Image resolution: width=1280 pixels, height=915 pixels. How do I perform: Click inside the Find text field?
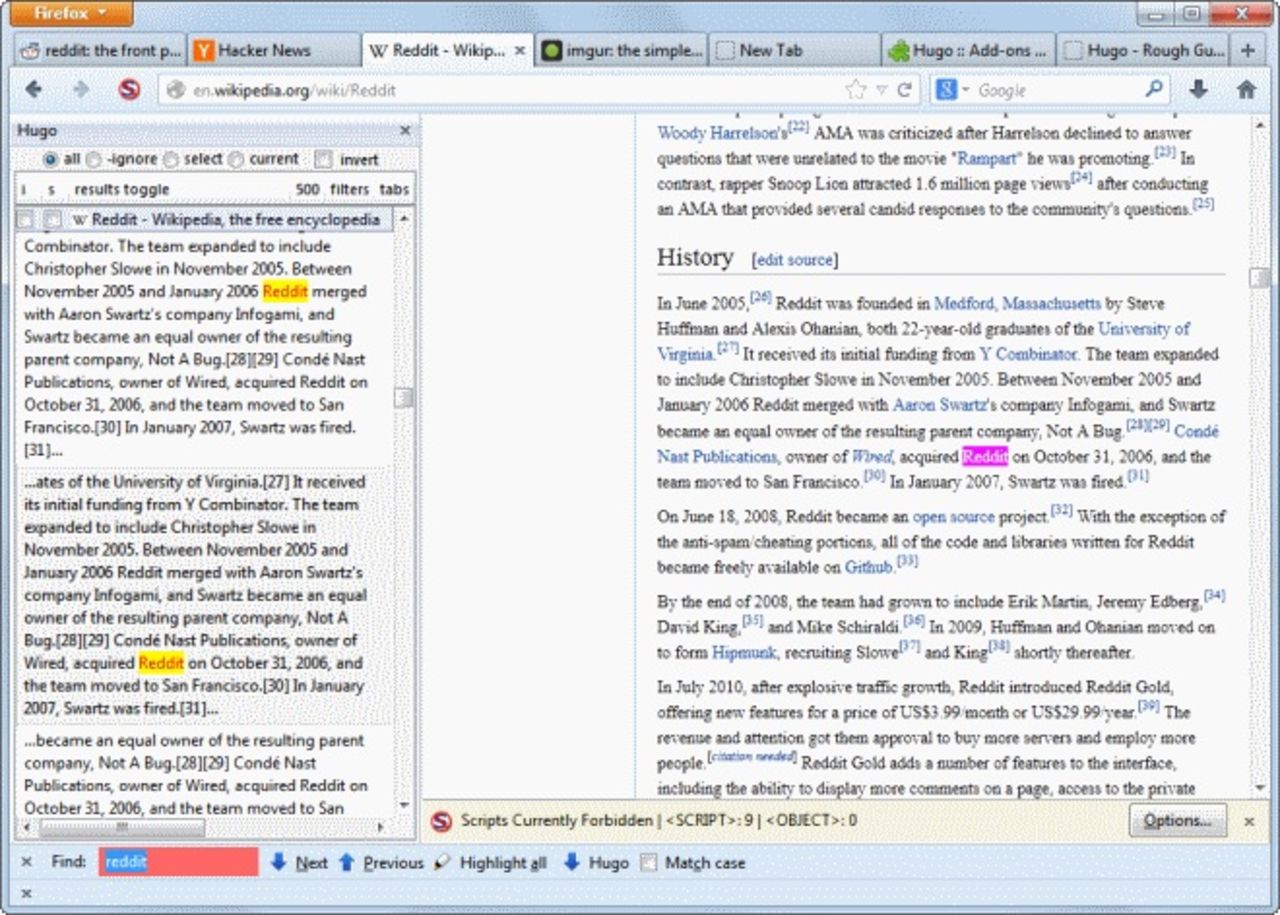click(x=180, y=862)
